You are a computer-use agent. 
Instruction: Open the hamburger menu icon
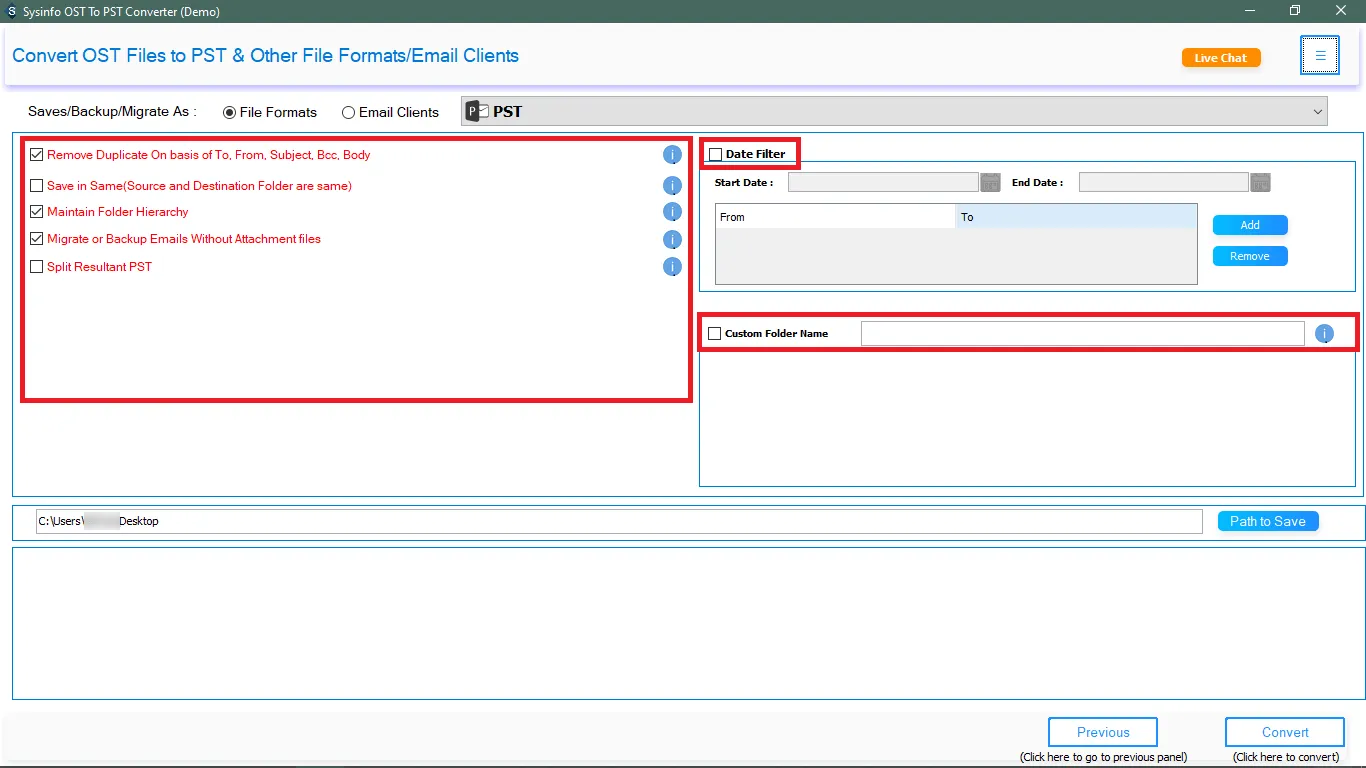1320,55
